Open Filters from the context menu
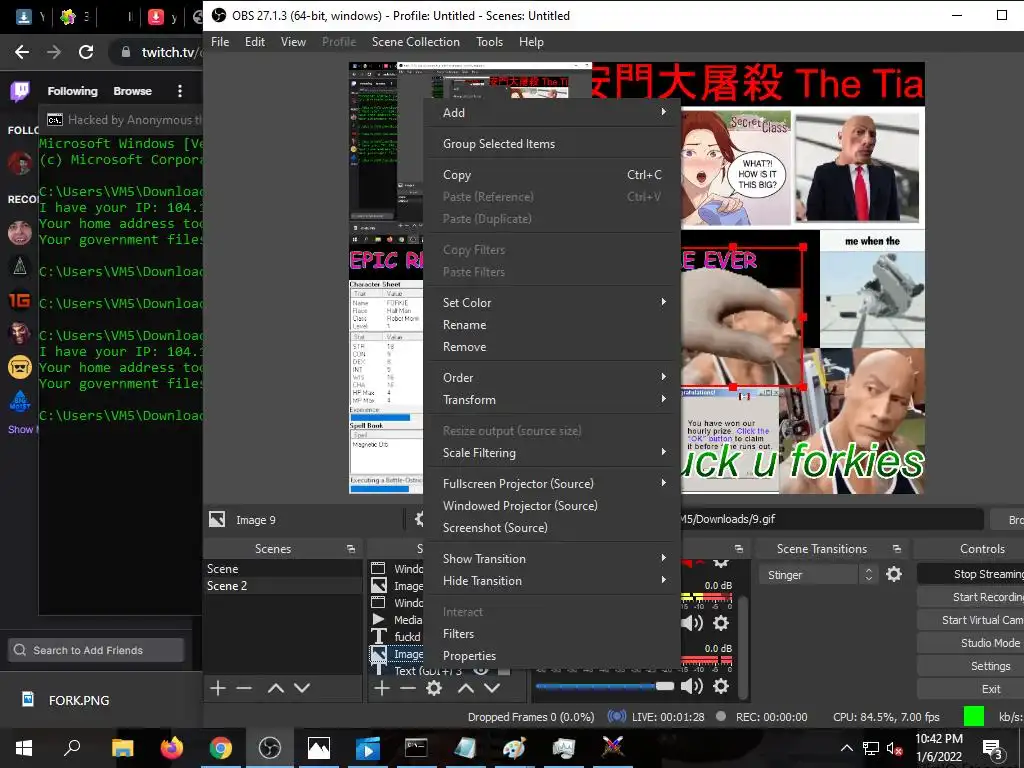This screenshot has height=768, width=1024. pyautogui.click(x=552, y=633)
